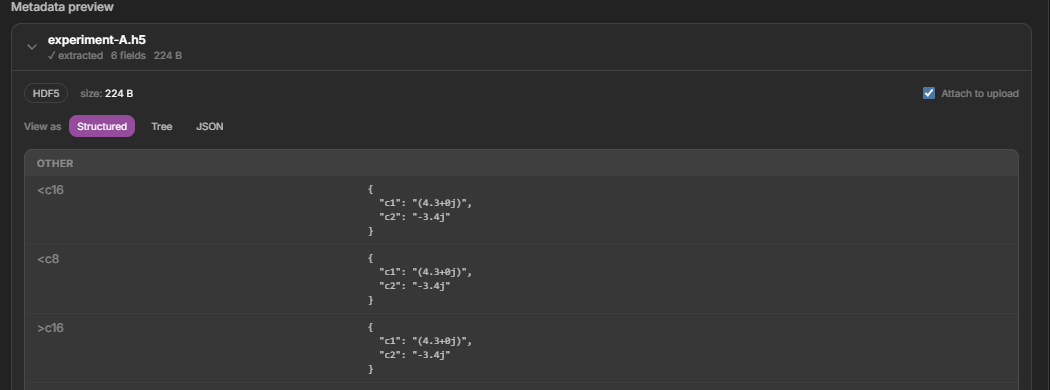This screenshot has width=1050, height=390.
Task: Click the Metadata preview heading
Action: [x=62, y=7]
